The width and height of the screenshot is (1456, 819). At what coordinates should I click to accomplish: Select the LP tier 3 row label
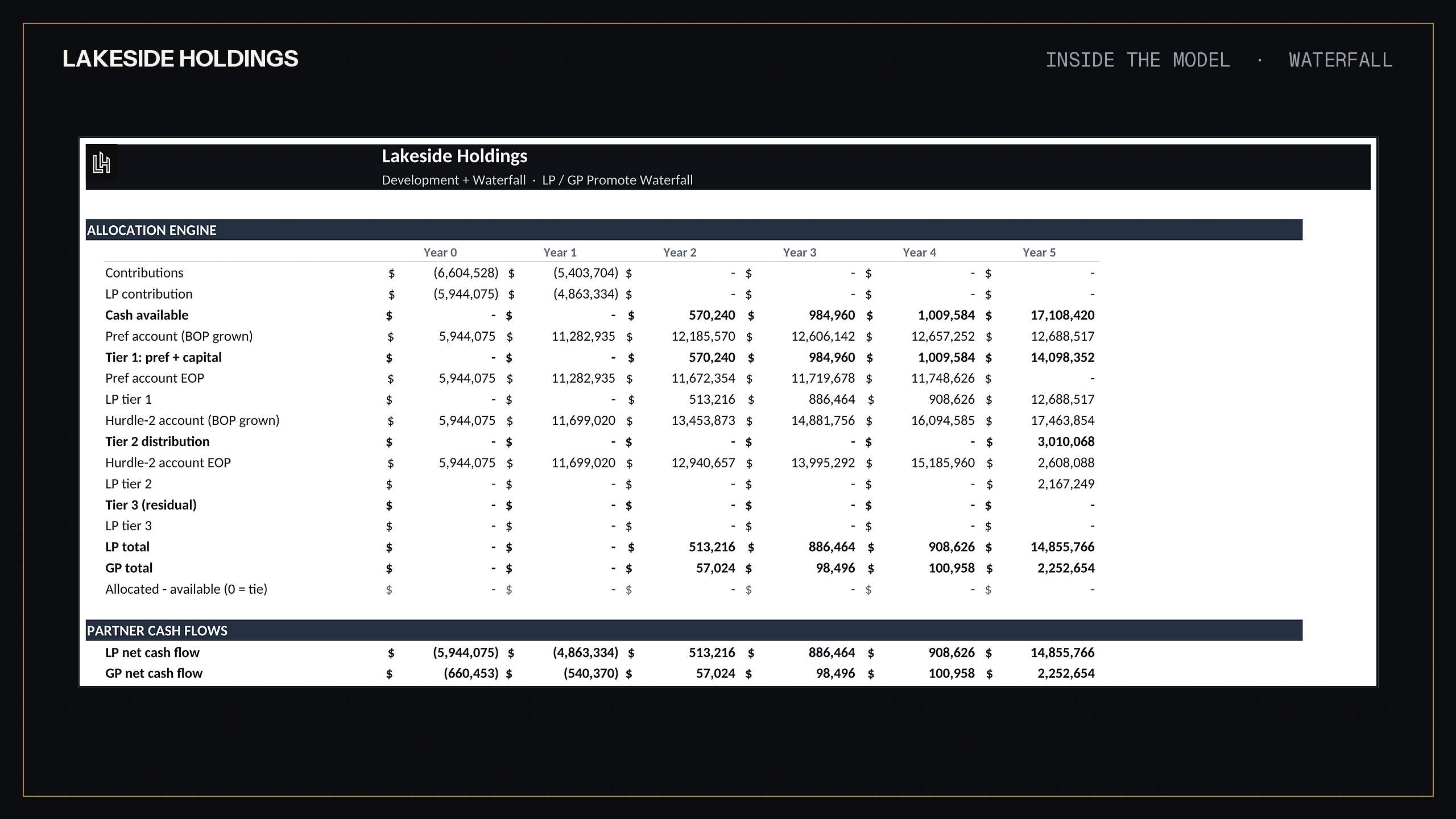[x=129, y=525]
